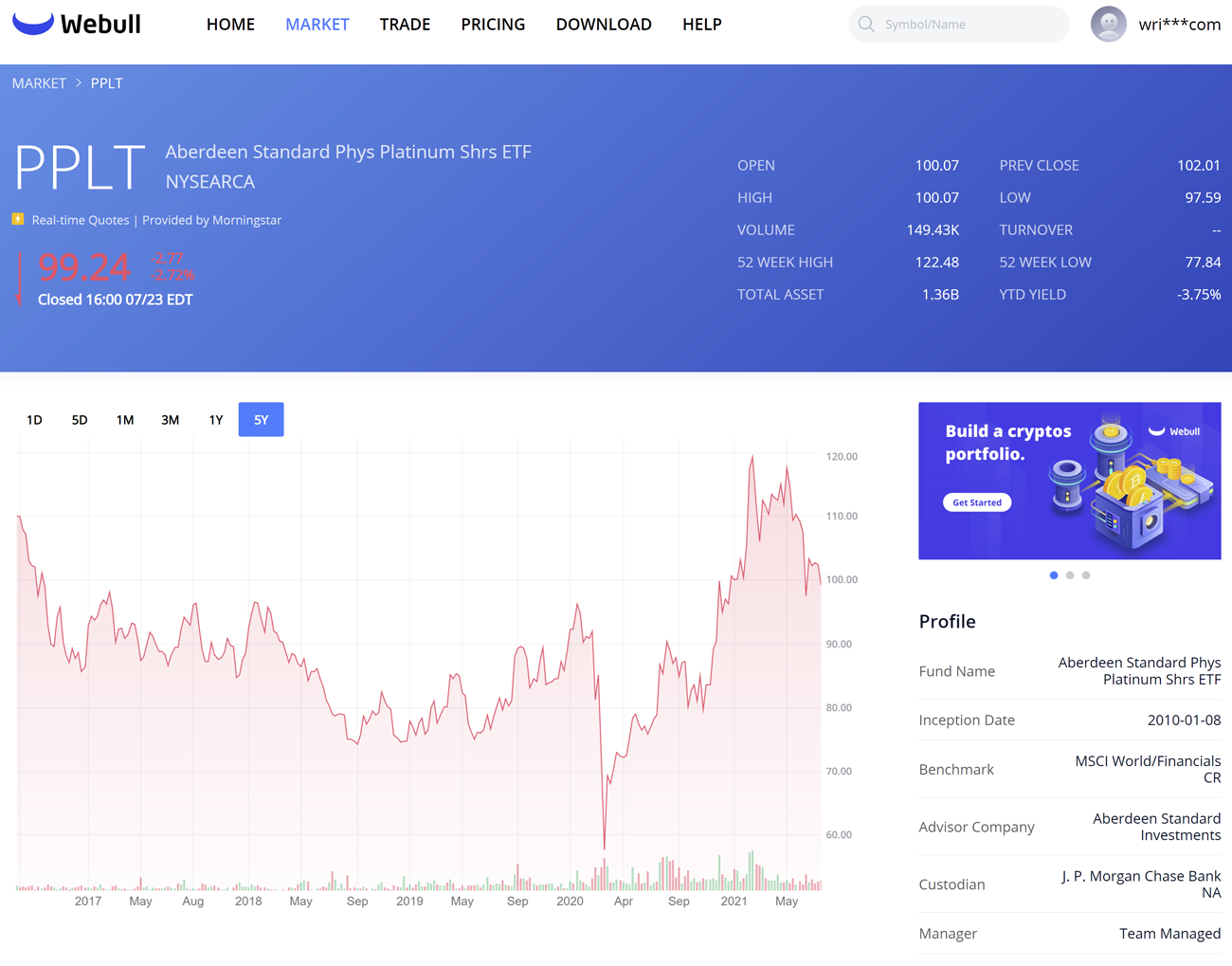Open the user avatar icon
This screenshot has height=966, width=1232.
pyautogui.click(x=1108, y=24)
